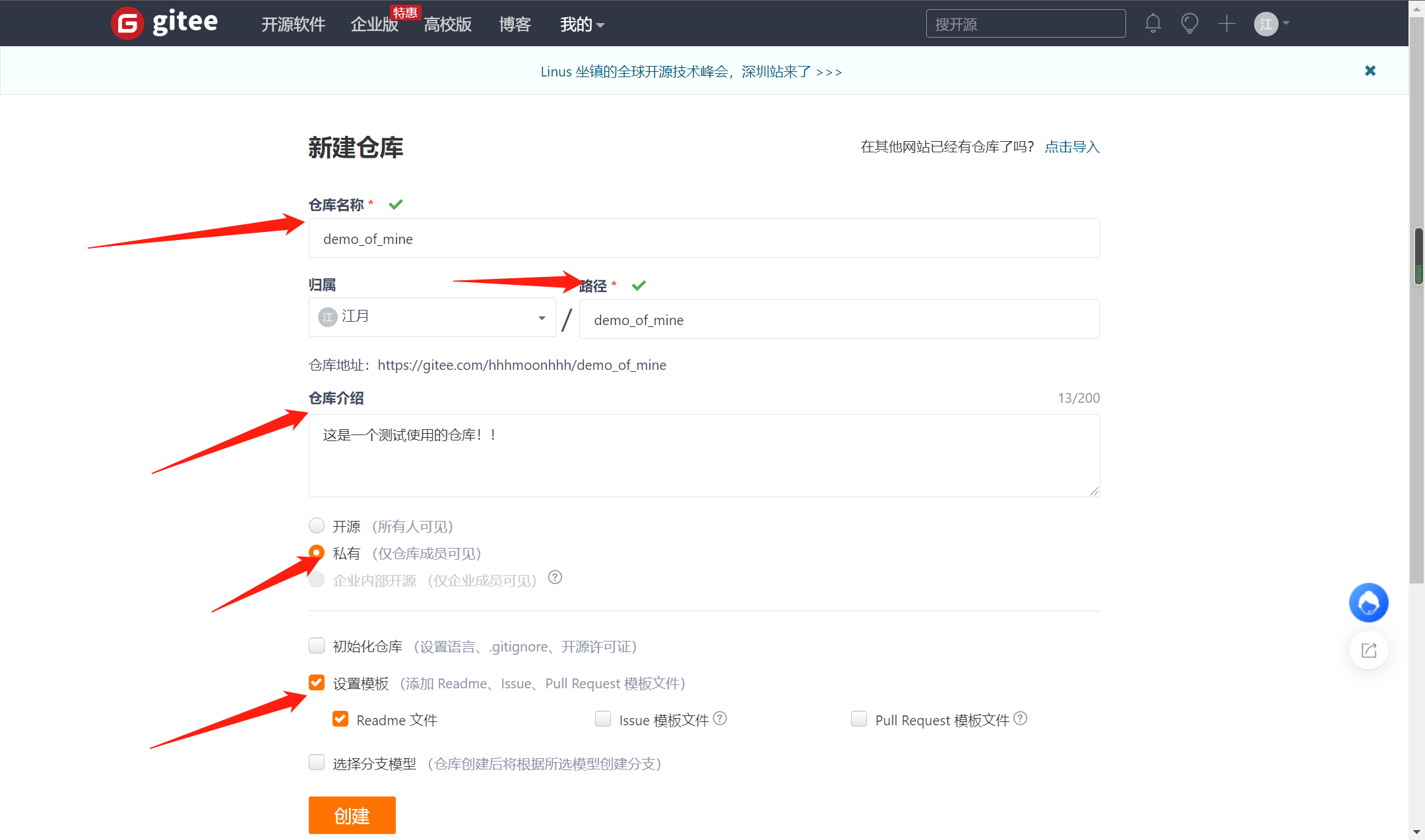
Task: Open notifications via the bell icon
Action: 1153,23
